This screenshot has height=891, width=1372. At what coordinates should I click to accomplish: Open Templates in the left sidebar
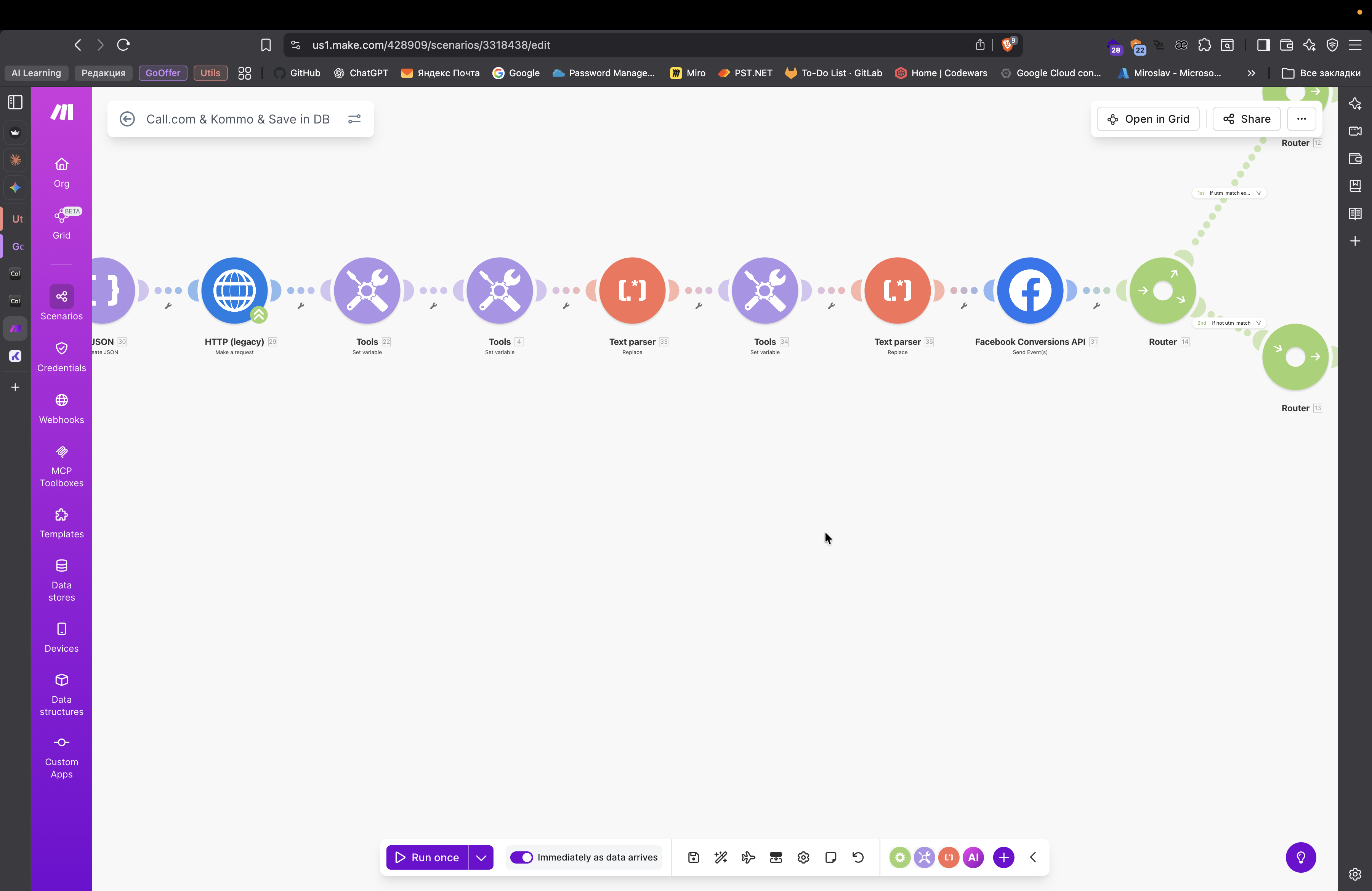click(x=61, y=522)
